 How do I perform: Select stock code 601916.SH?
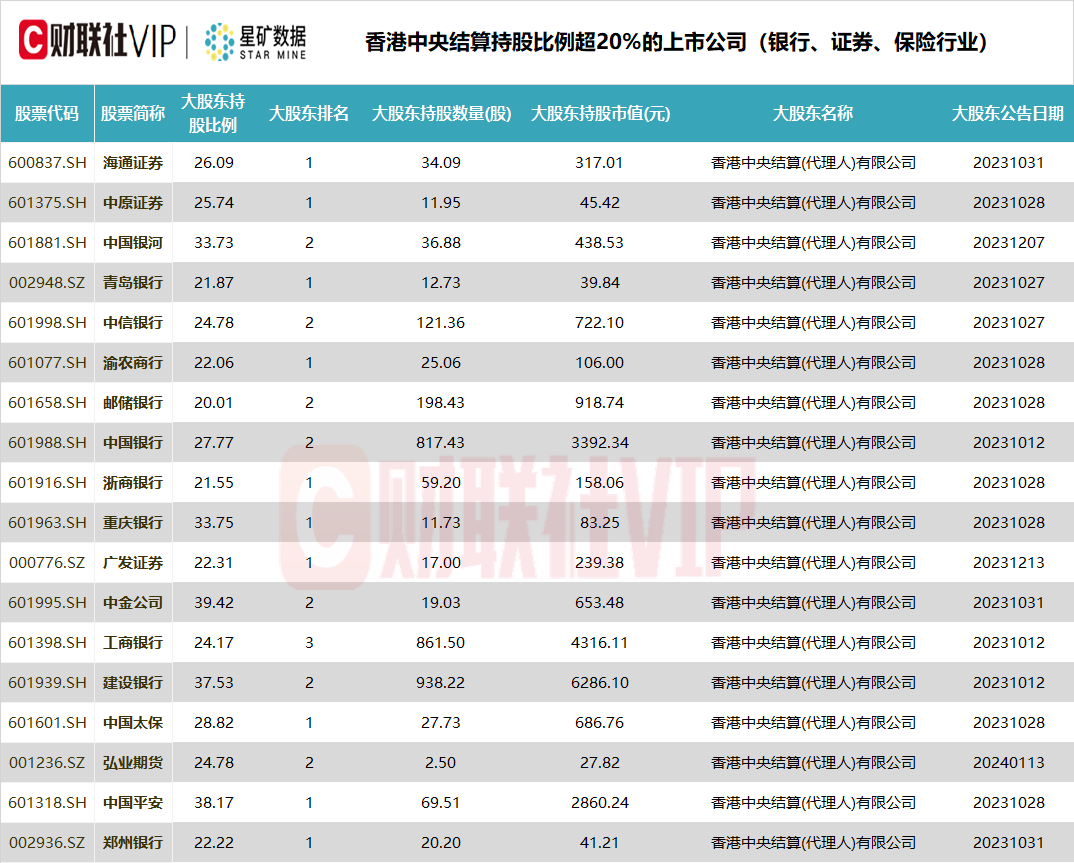[x=47, y=483]
